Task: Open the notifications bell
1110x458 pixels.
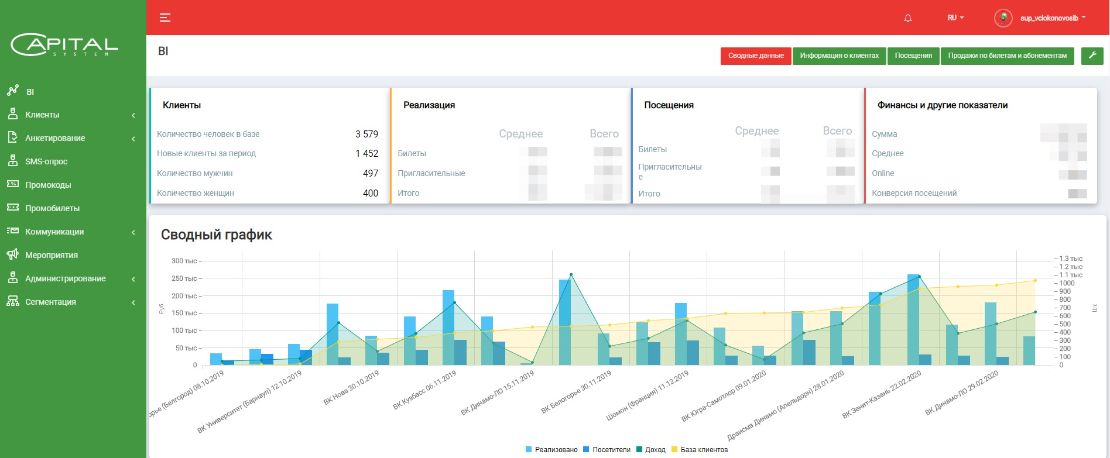Action: [x=908, y=18]
